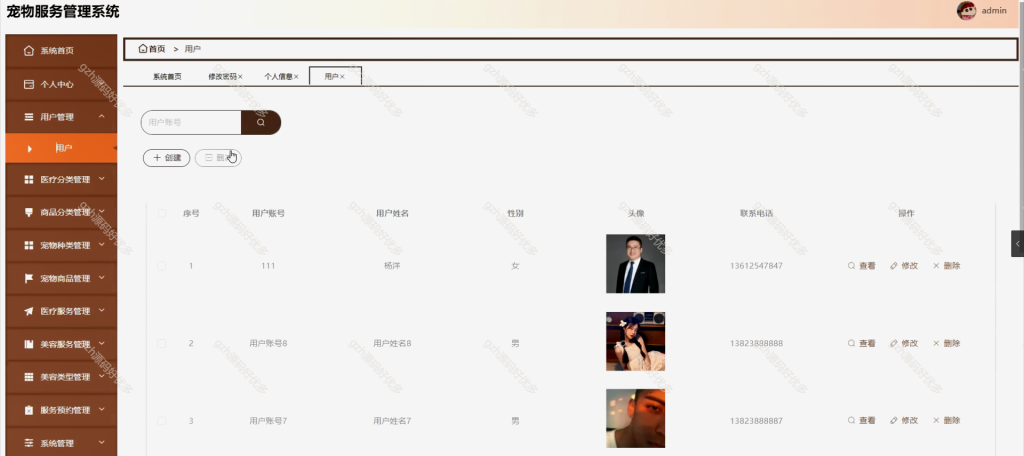Viewport: 1024px width, 456px height.
Task: Close the 个人信息 tab with its X
Action: 296,76
